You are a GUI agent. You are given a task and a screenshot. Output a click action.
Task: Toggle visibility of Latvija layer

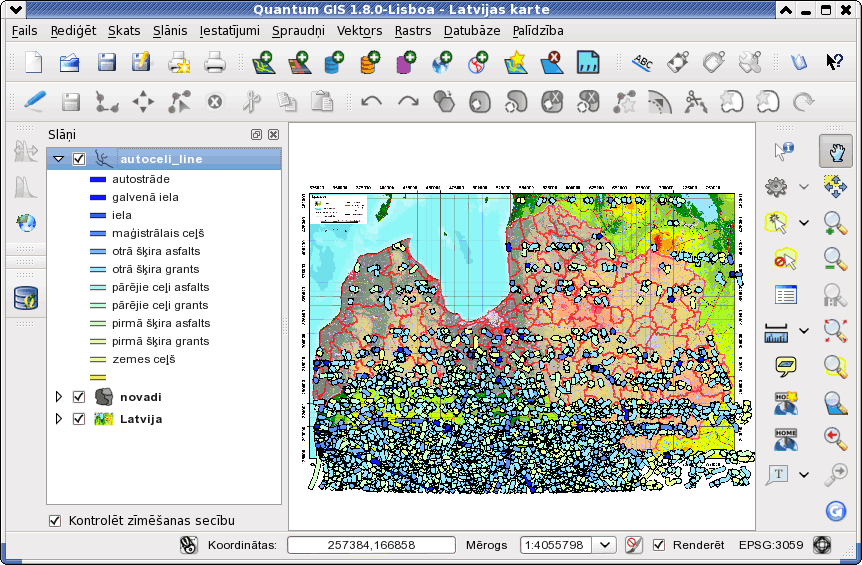(79, 419)
